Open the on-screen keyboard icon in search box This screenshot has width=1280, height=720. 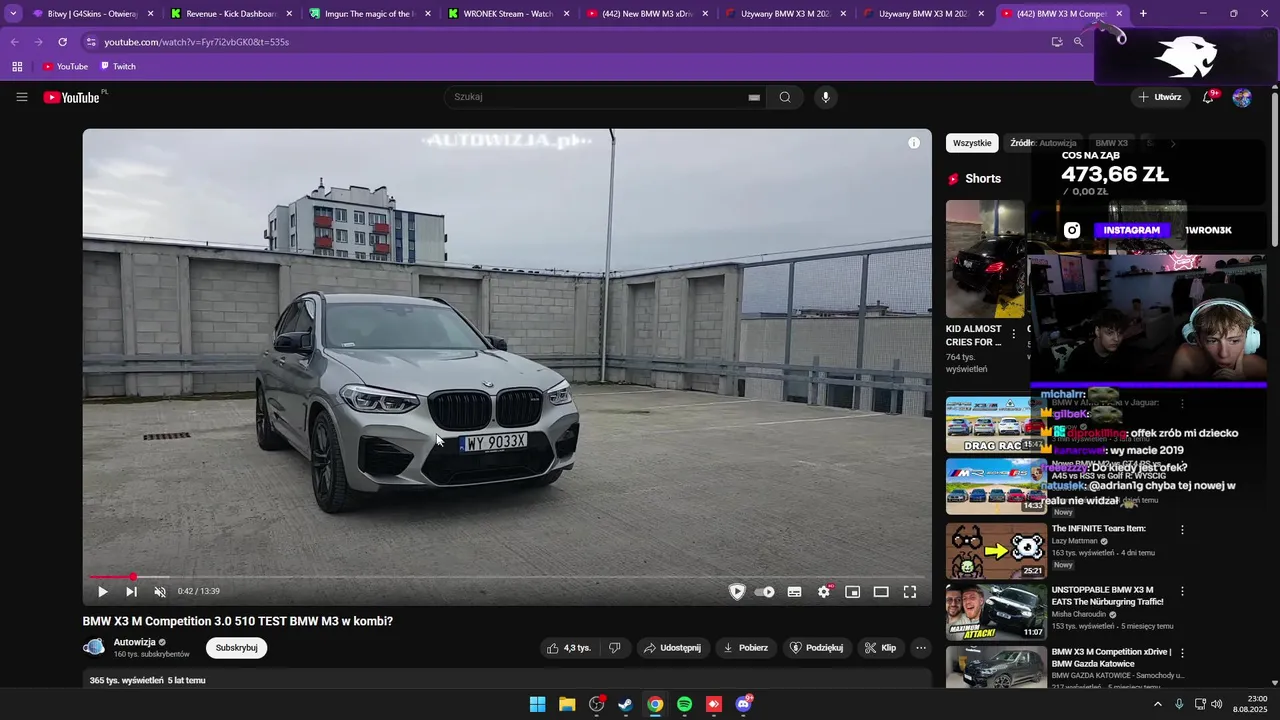click(754, 97)
